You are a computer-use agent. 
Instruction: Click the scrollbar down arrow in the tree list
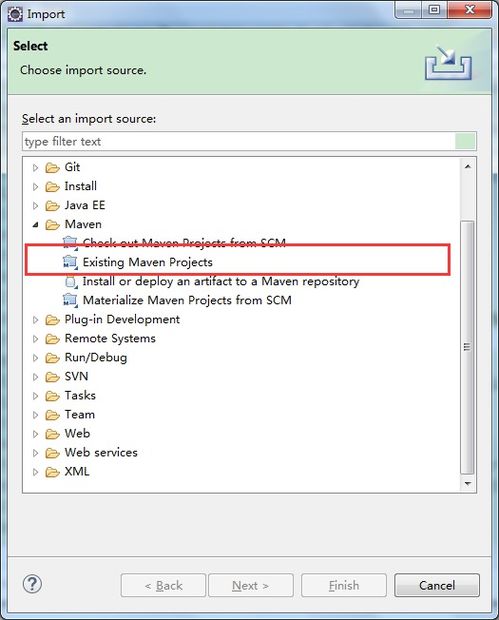coord(468,483)
